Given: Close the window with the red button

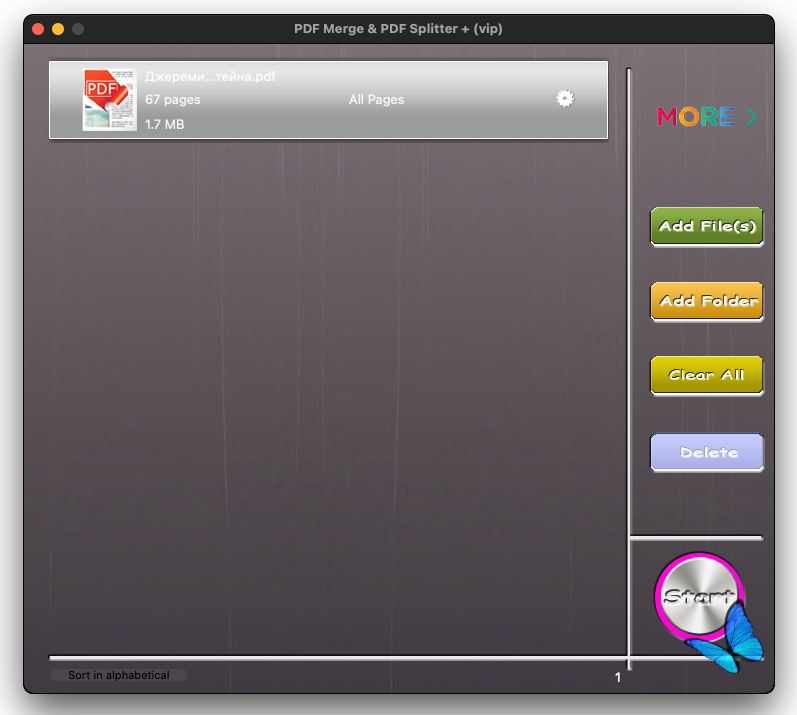Looking at the screenshot, I should click(38, 29).
